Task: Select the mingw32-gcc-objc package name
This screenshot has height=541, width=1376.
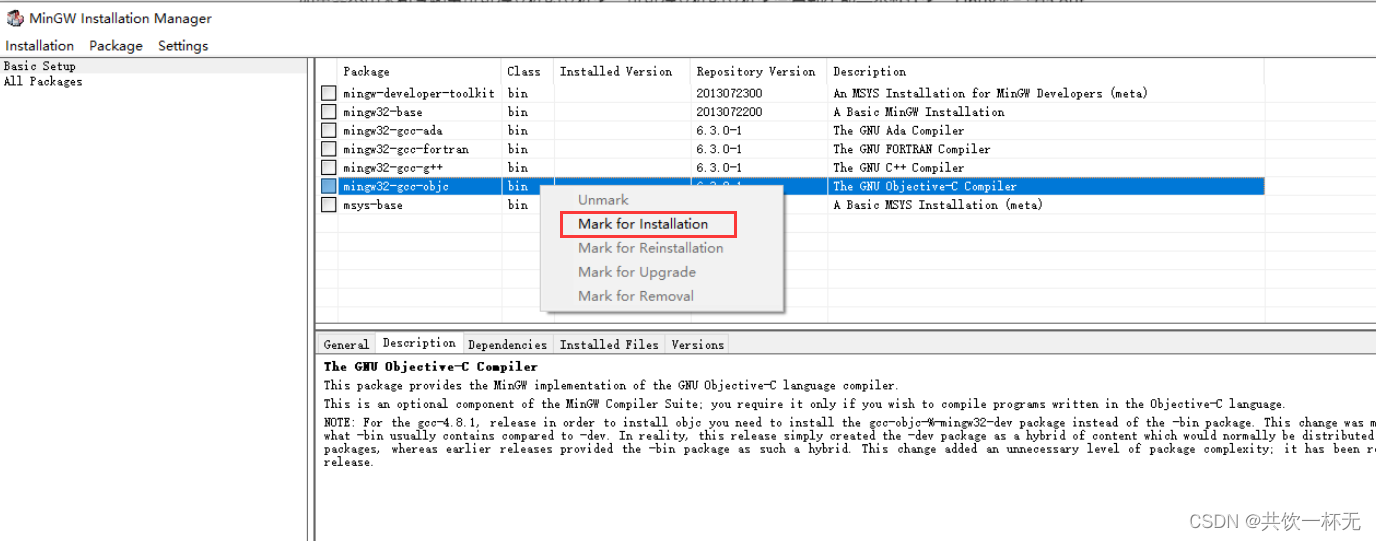Action: tap(396, 186)
